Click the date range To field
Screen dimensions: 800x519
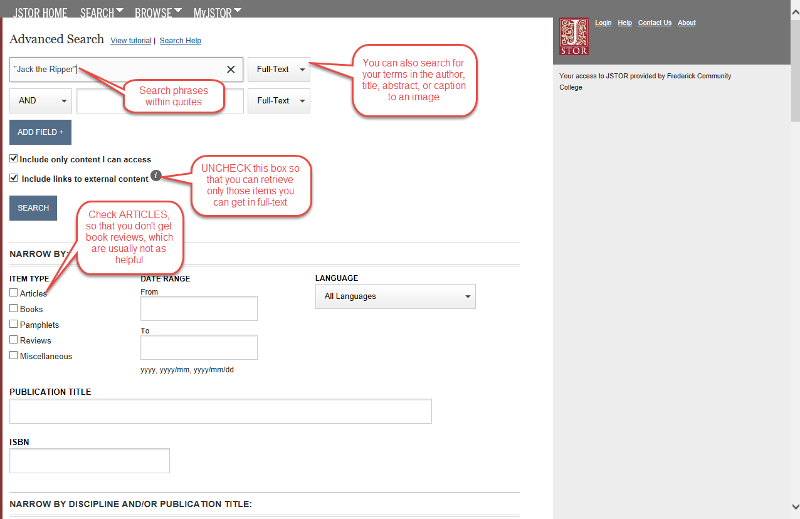[x=199, y=348]
